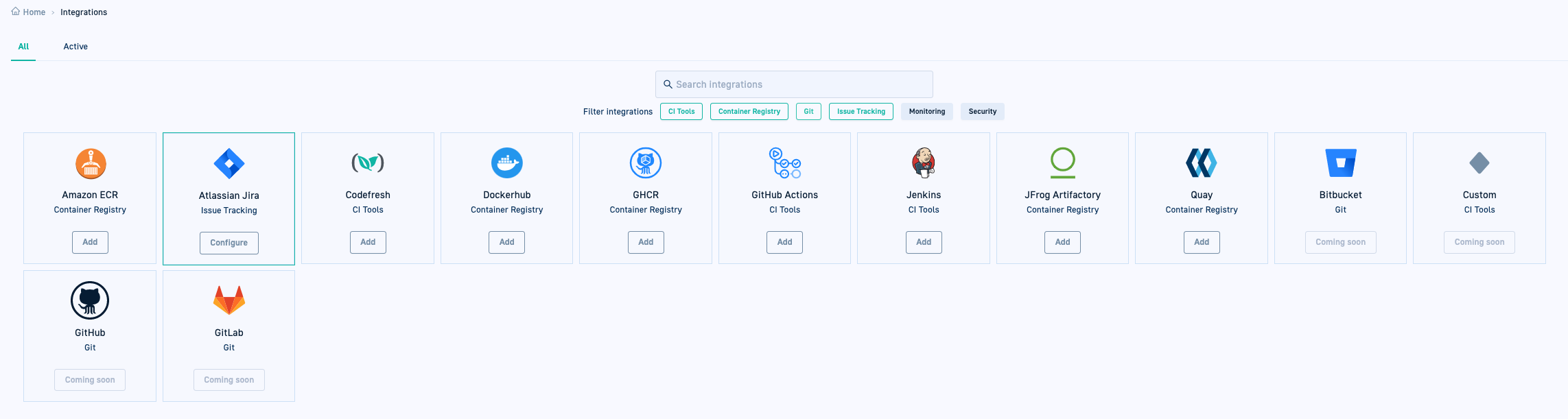
Task: Click the Atlassian Jira diamond icon
Action: pos(229,164)
